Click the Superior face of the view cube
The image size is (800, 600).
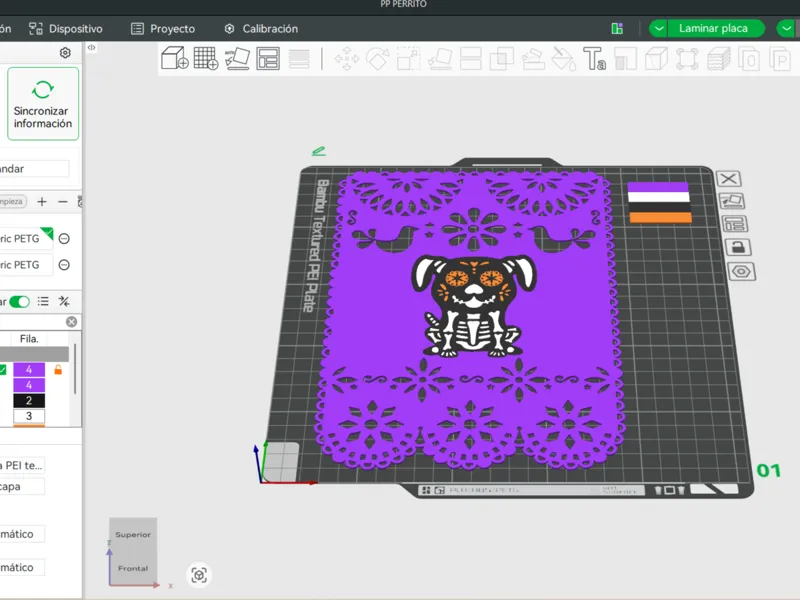coord(133,535)
